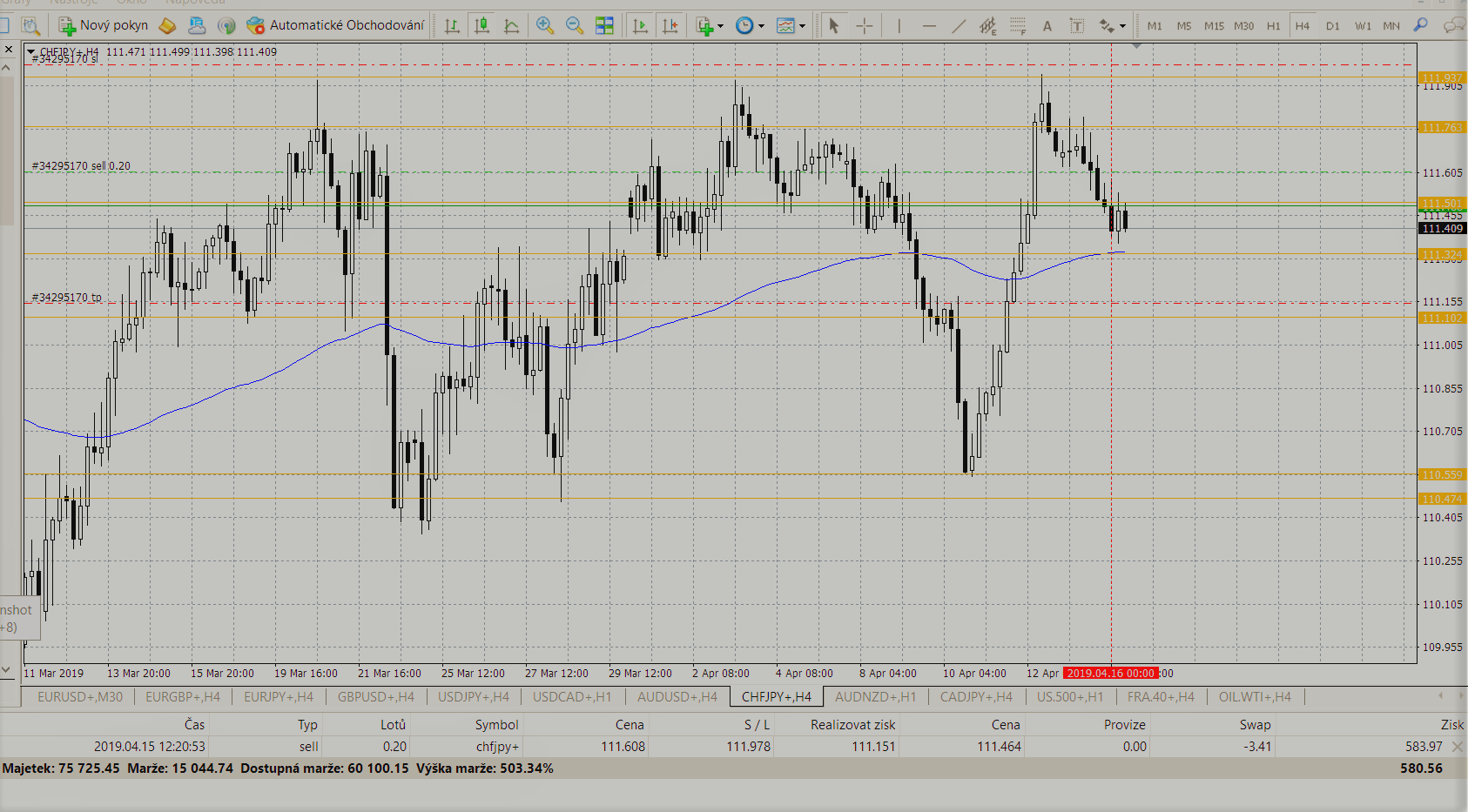
Task: Switch timeframe to M30
Action: click(1244, 25)
